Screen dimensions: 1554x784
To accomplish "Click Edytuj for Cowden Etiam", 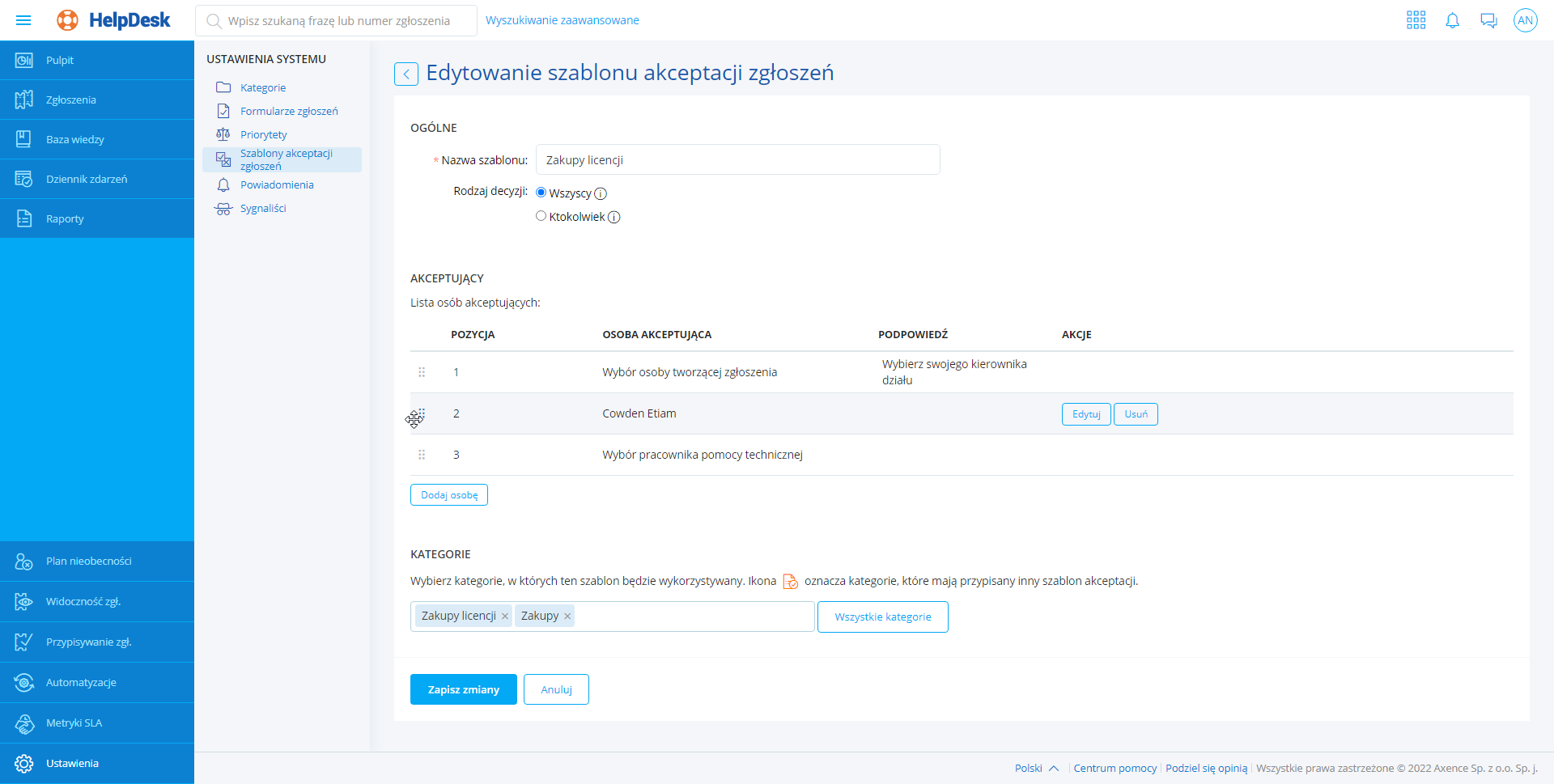I will 1085,414.
